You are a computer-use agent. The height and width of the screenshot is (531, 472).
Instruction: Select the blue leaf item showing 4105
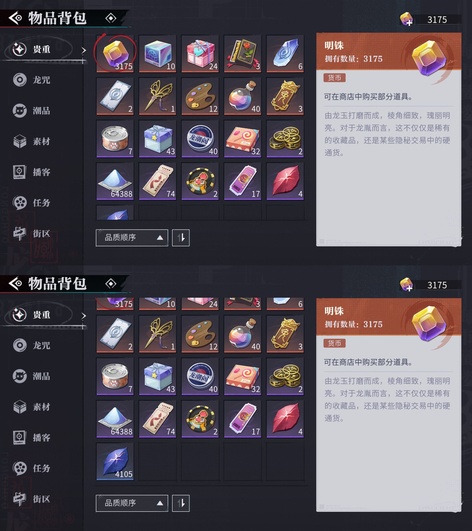[115, 462]
